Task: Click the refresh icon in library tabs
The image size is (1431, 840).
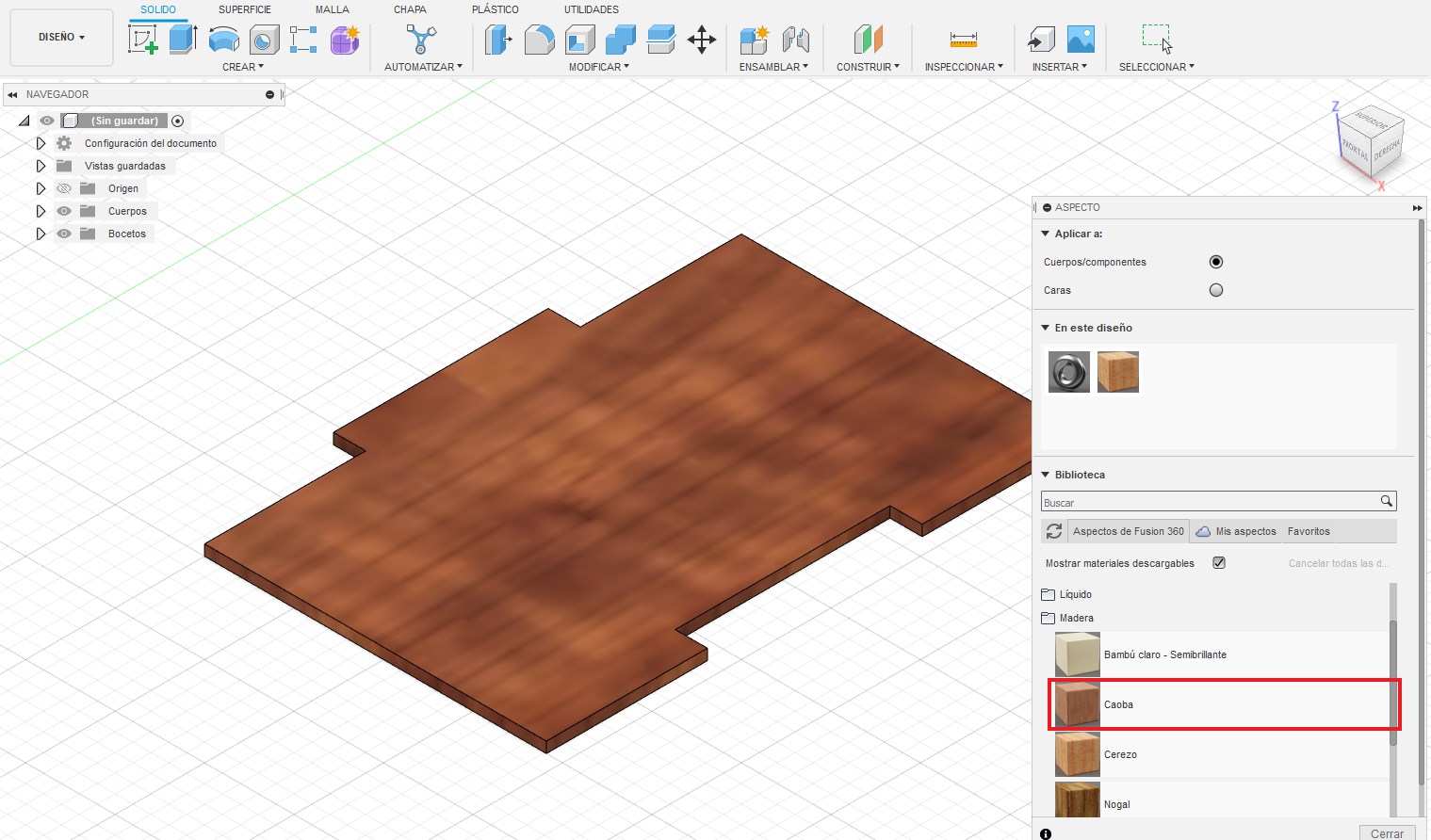Action: pos(1054,531)
